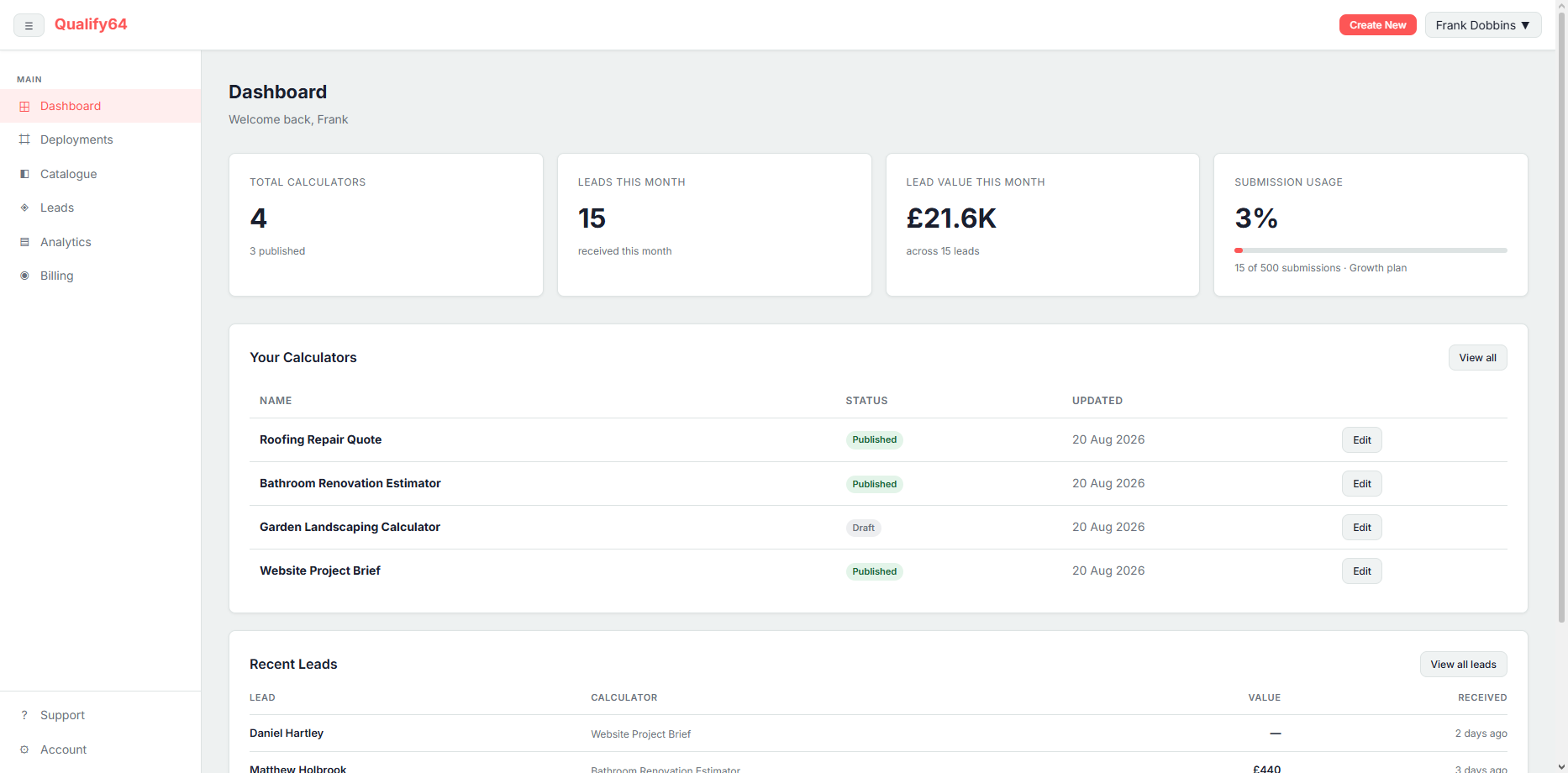This screenshot has width=1568, height=773.
Task: Click the submission usage progress bar
Action: coord(1371,250)
